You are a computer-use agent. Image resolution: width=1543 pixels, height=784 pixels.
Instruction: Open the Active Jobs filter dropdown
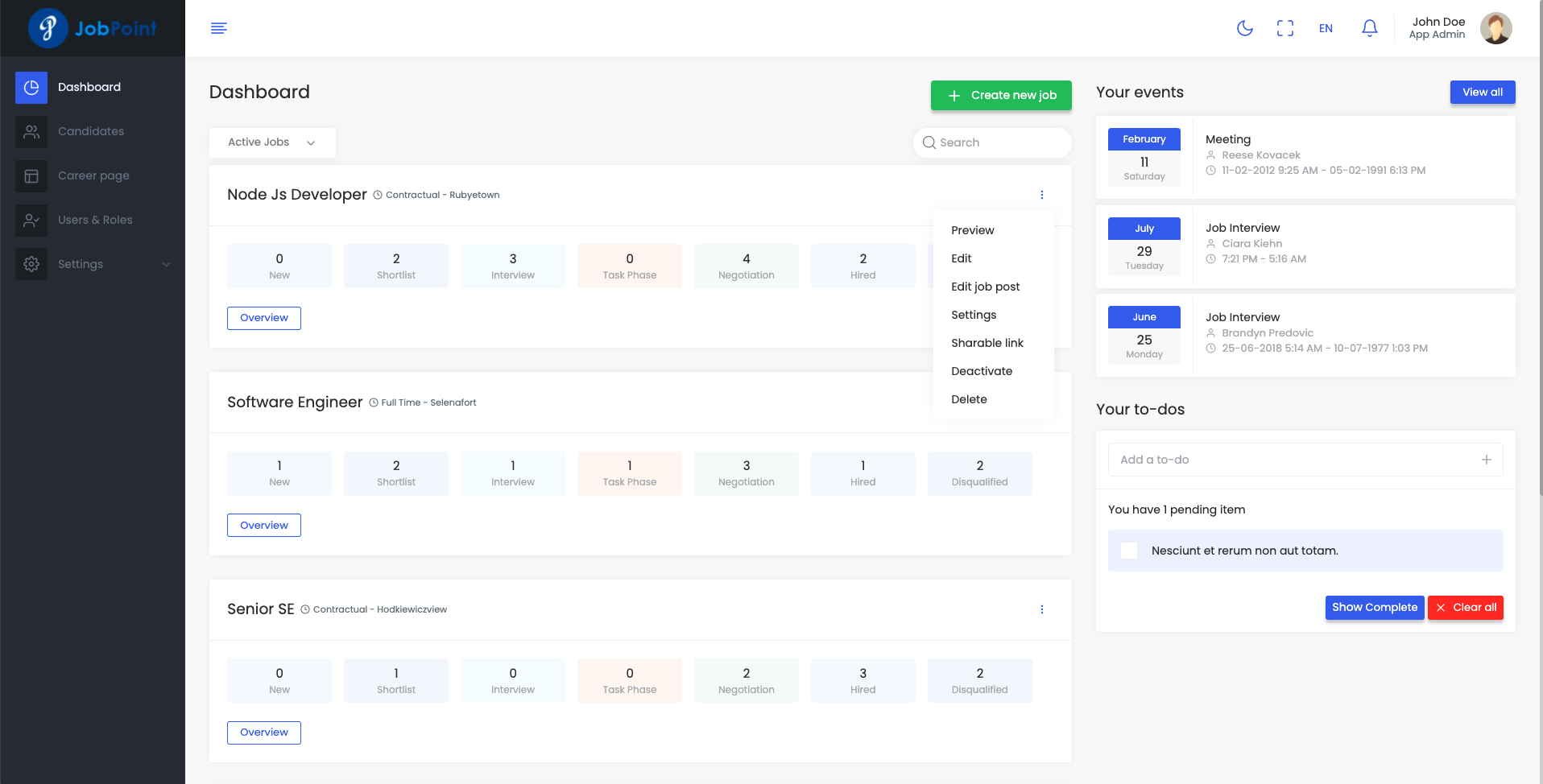pos(271,142)
